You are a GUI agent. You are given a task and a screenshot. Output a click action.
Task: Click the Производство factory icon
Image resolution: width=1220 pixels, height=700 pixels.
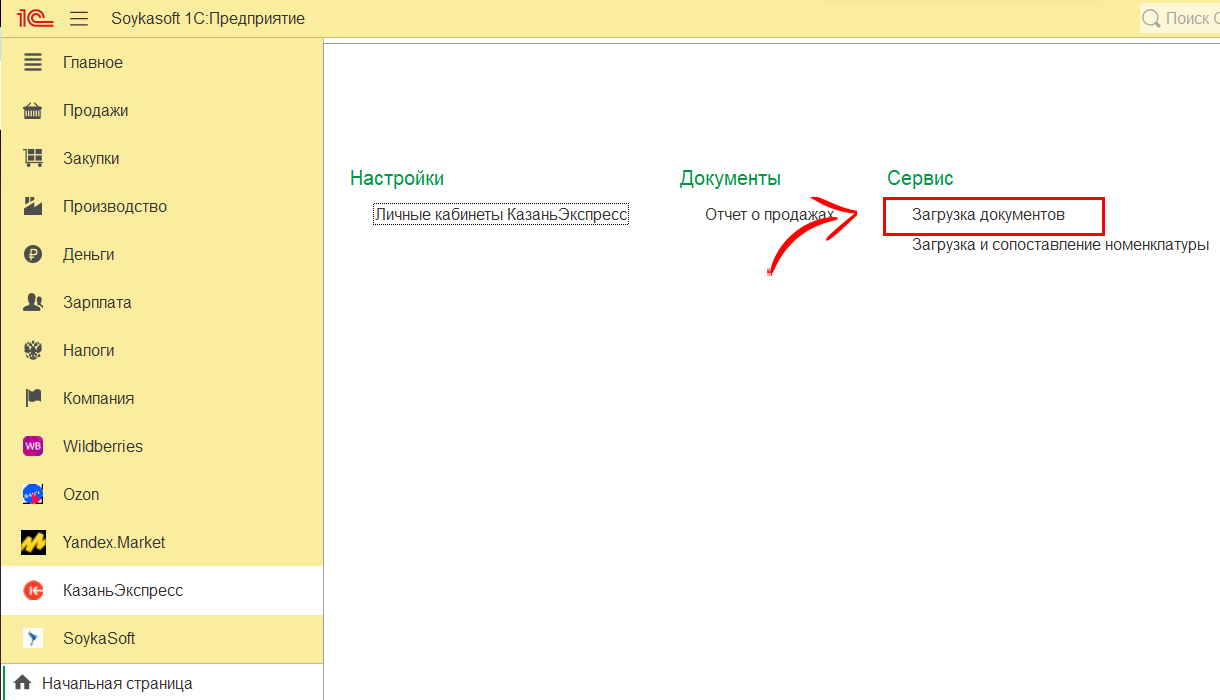33,206
